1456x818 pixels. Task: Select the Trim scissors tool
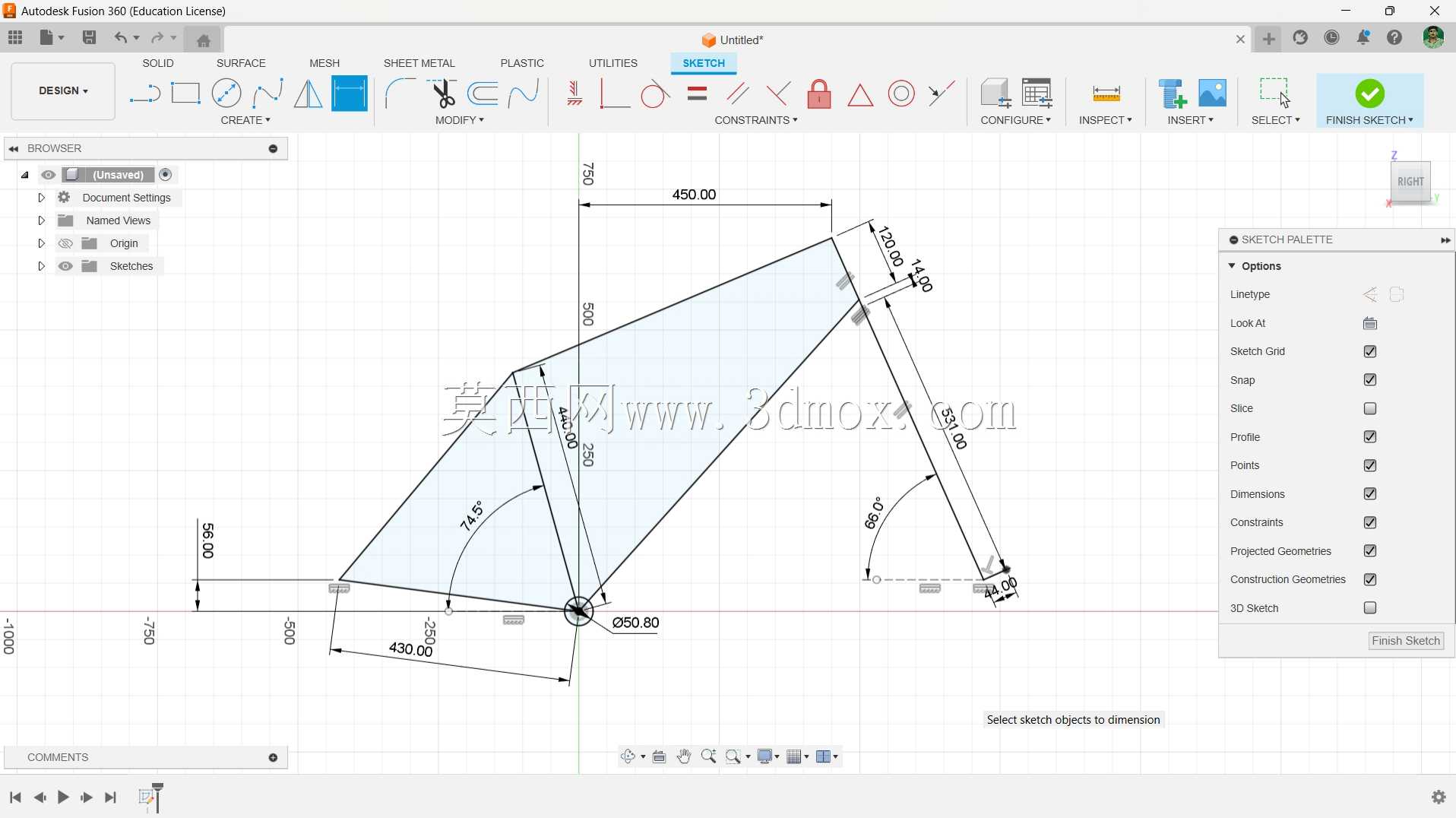point(442,94)
